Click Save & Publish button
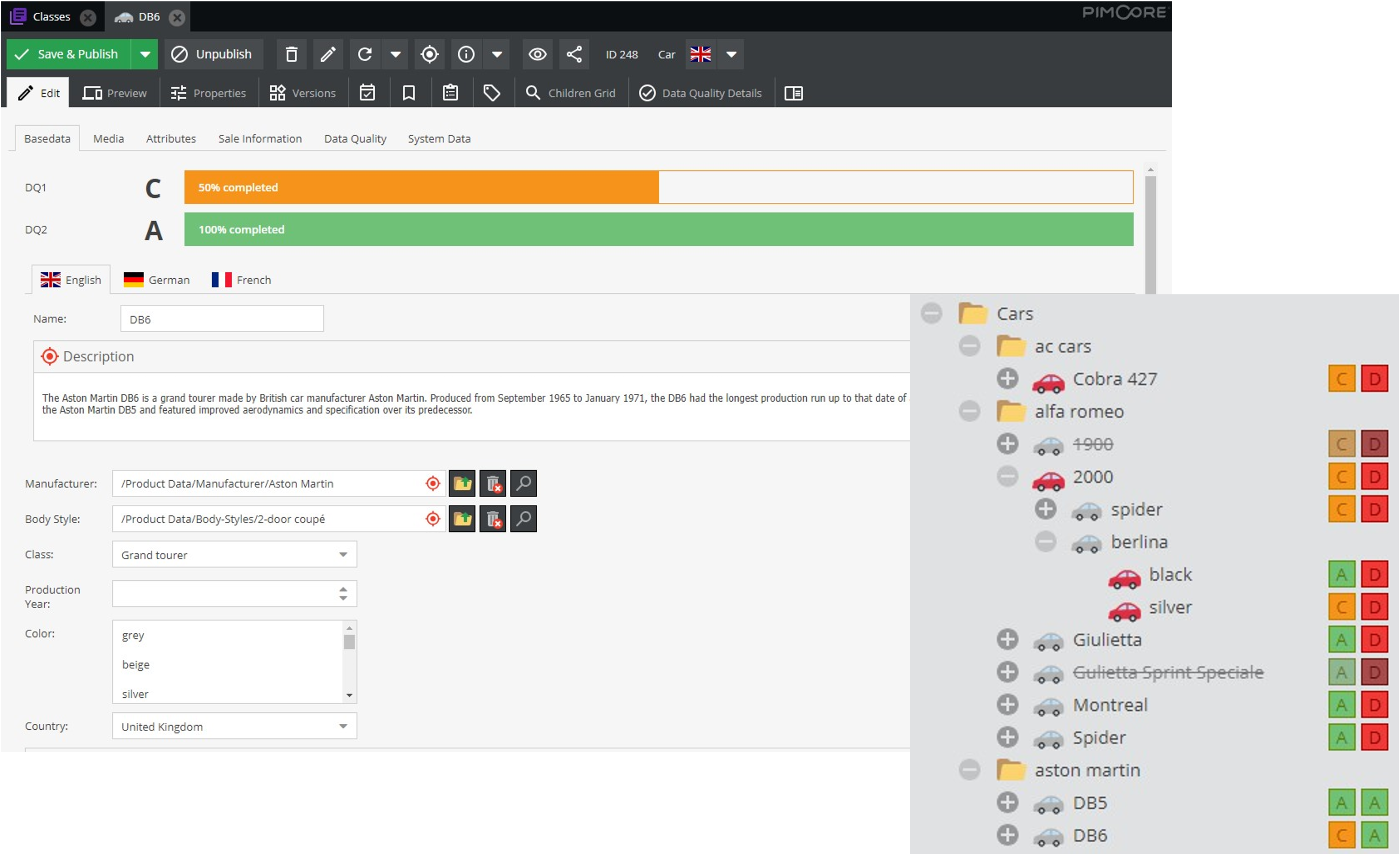 pyautogui.click(x=68, y=55)
